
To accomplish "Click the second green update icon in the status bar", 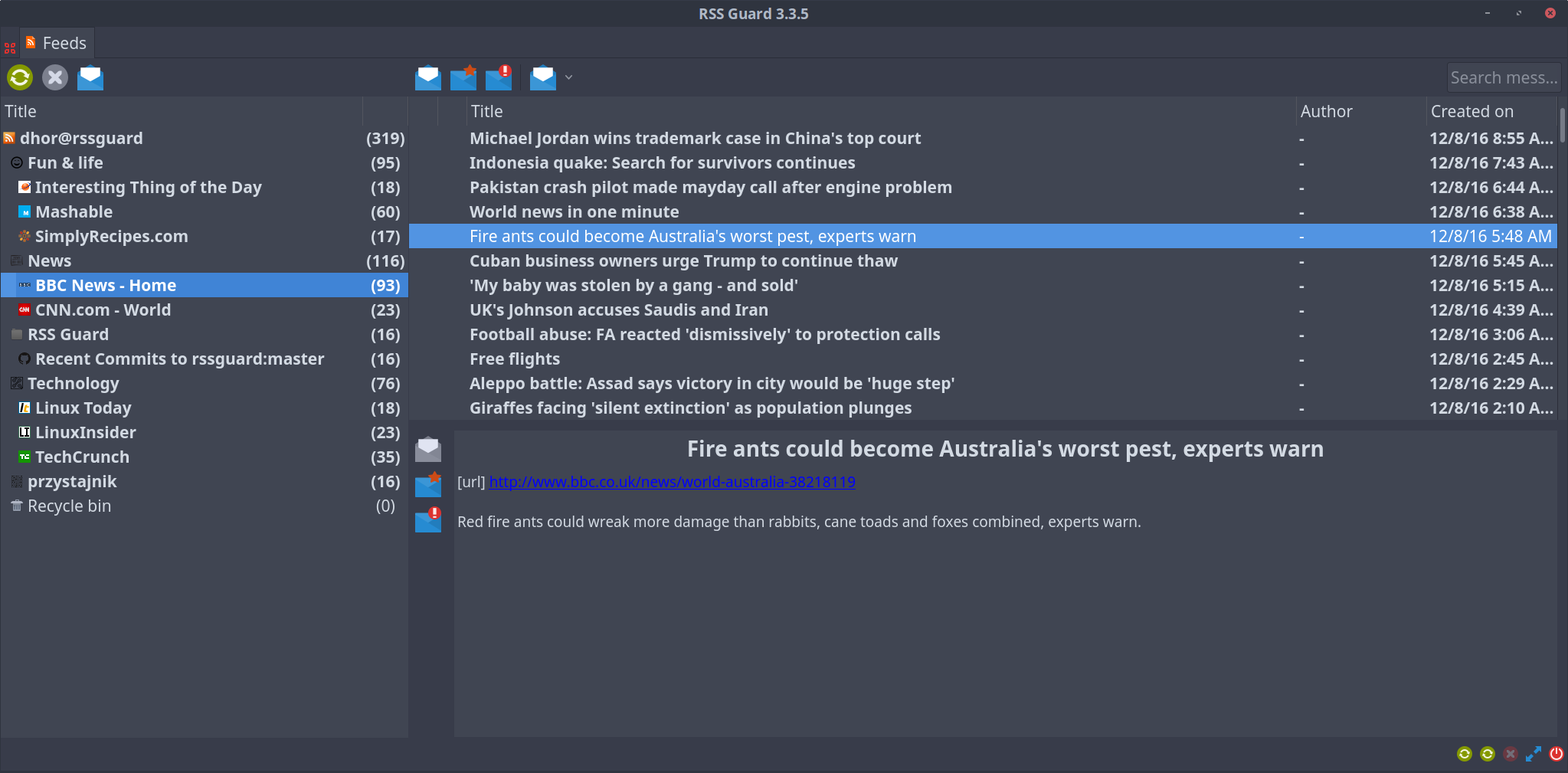I will [1488, 754].
